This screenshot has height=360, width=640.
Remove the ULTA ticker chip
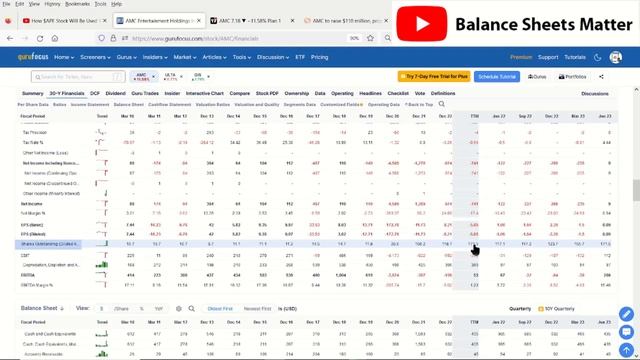tap(181, 76)
